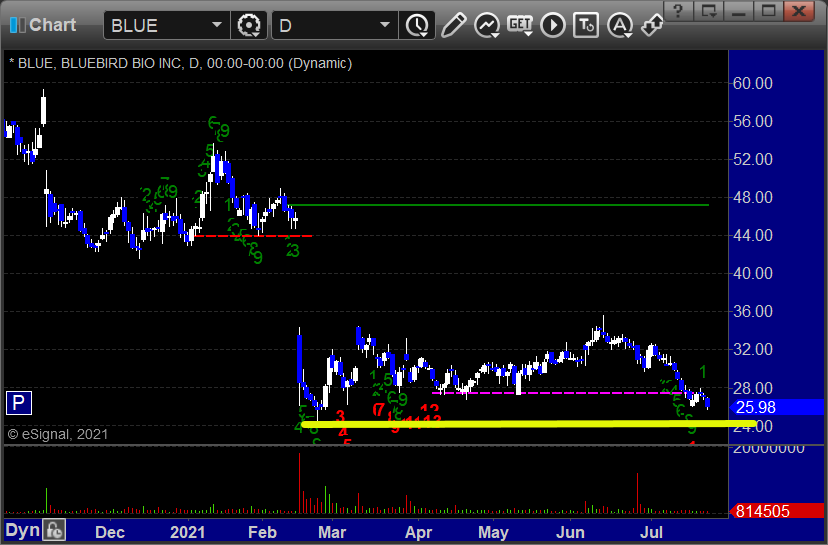This screenshot has width=828, height=545.
Task: Maximize the Chart window
Action: [x=768, y=11]
